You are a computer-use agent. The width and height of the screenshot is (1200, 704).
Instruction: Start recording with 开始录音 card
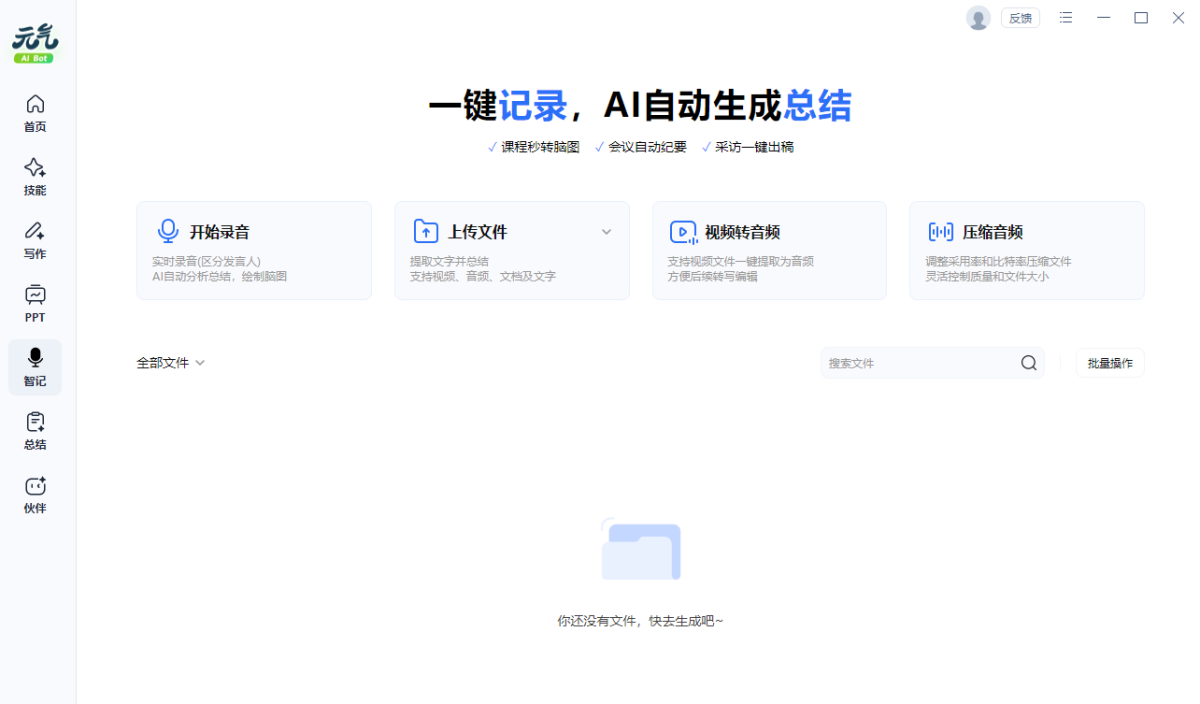254,250
